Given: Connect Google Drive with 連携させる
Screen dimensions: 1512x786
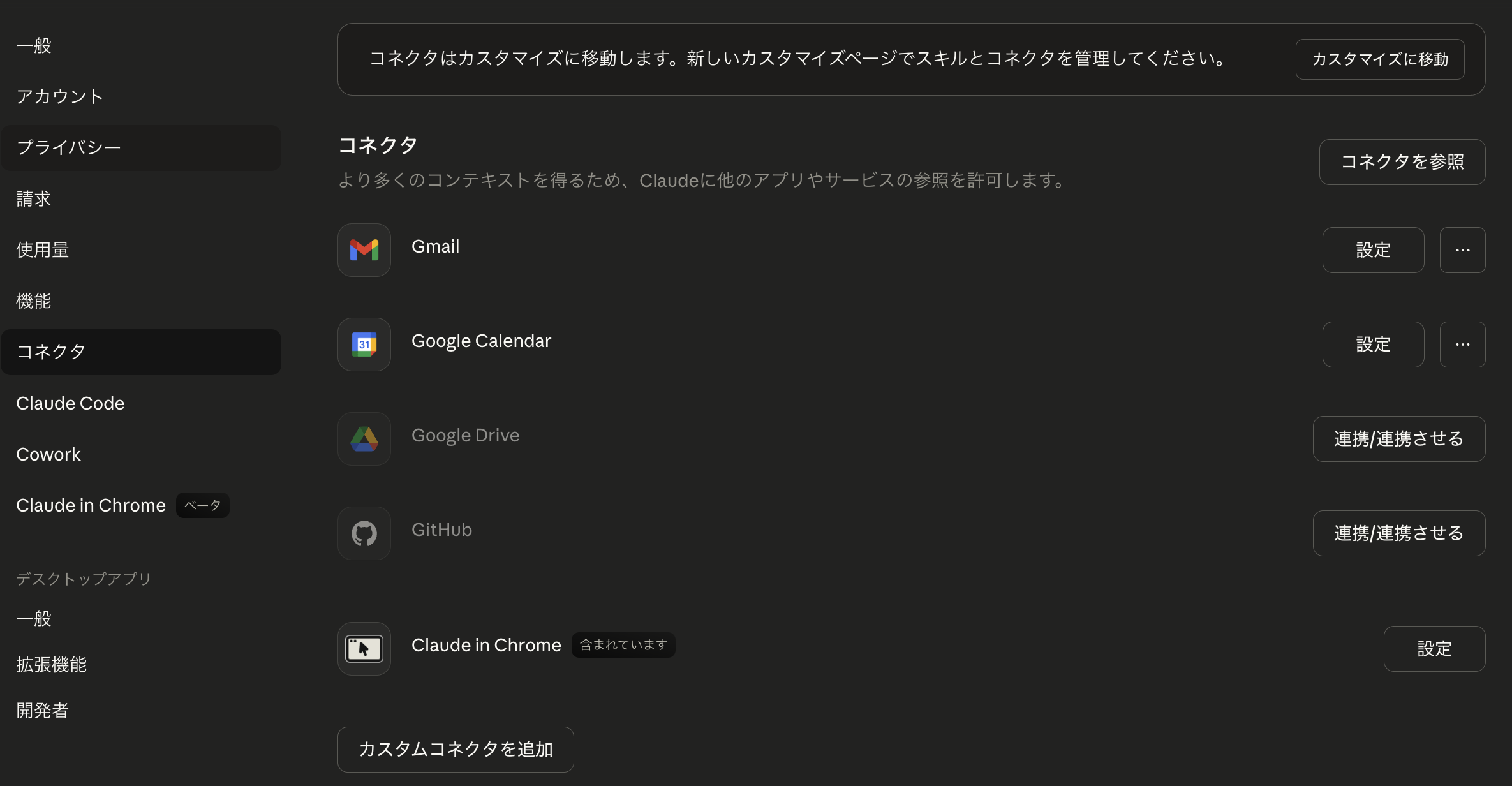Looking at the screenshot, I should (x=1398, y=438).
